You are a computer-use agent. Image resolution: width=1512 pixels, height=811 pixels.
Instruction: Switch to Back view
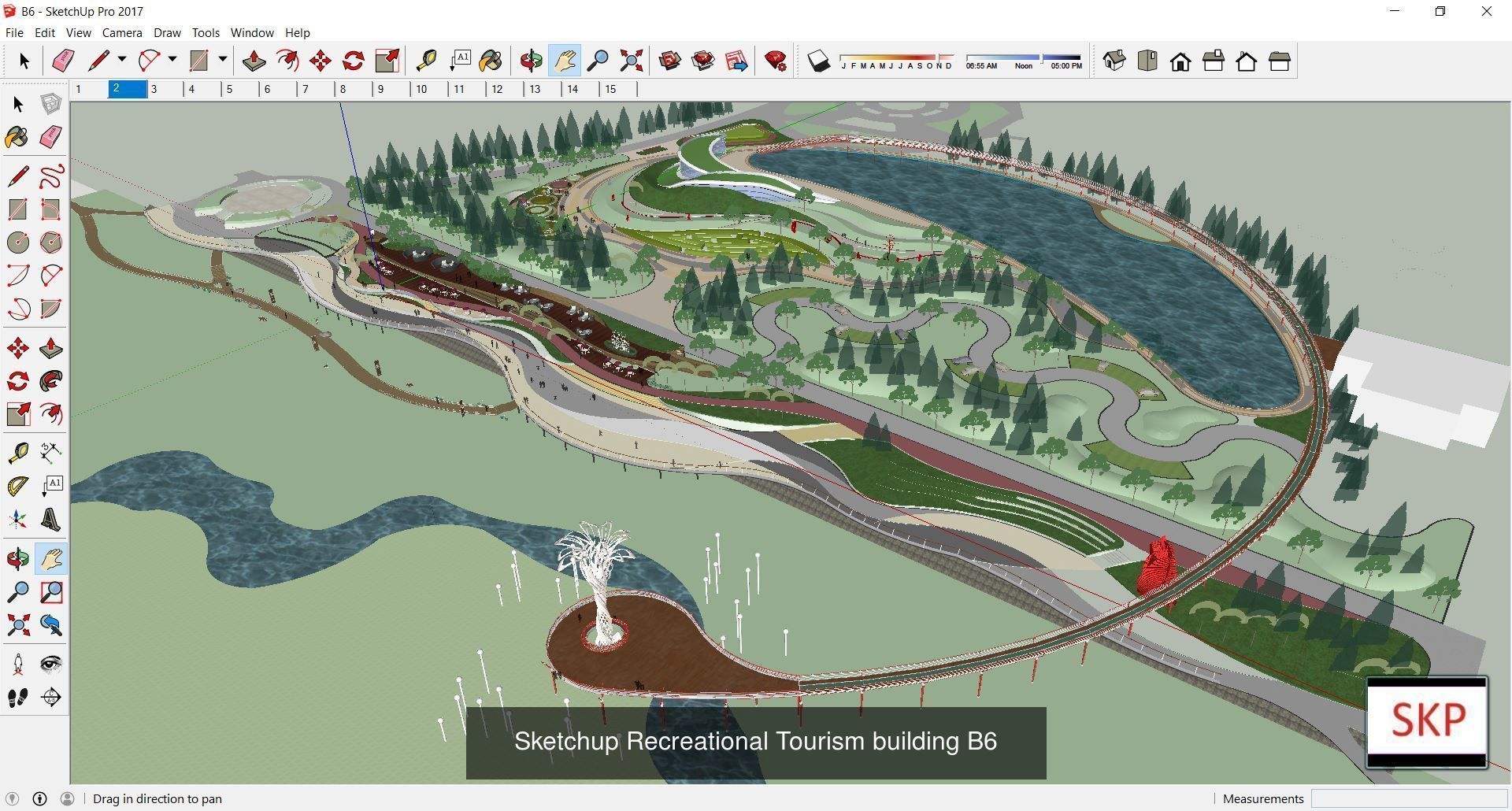(x=1247, y=61)
